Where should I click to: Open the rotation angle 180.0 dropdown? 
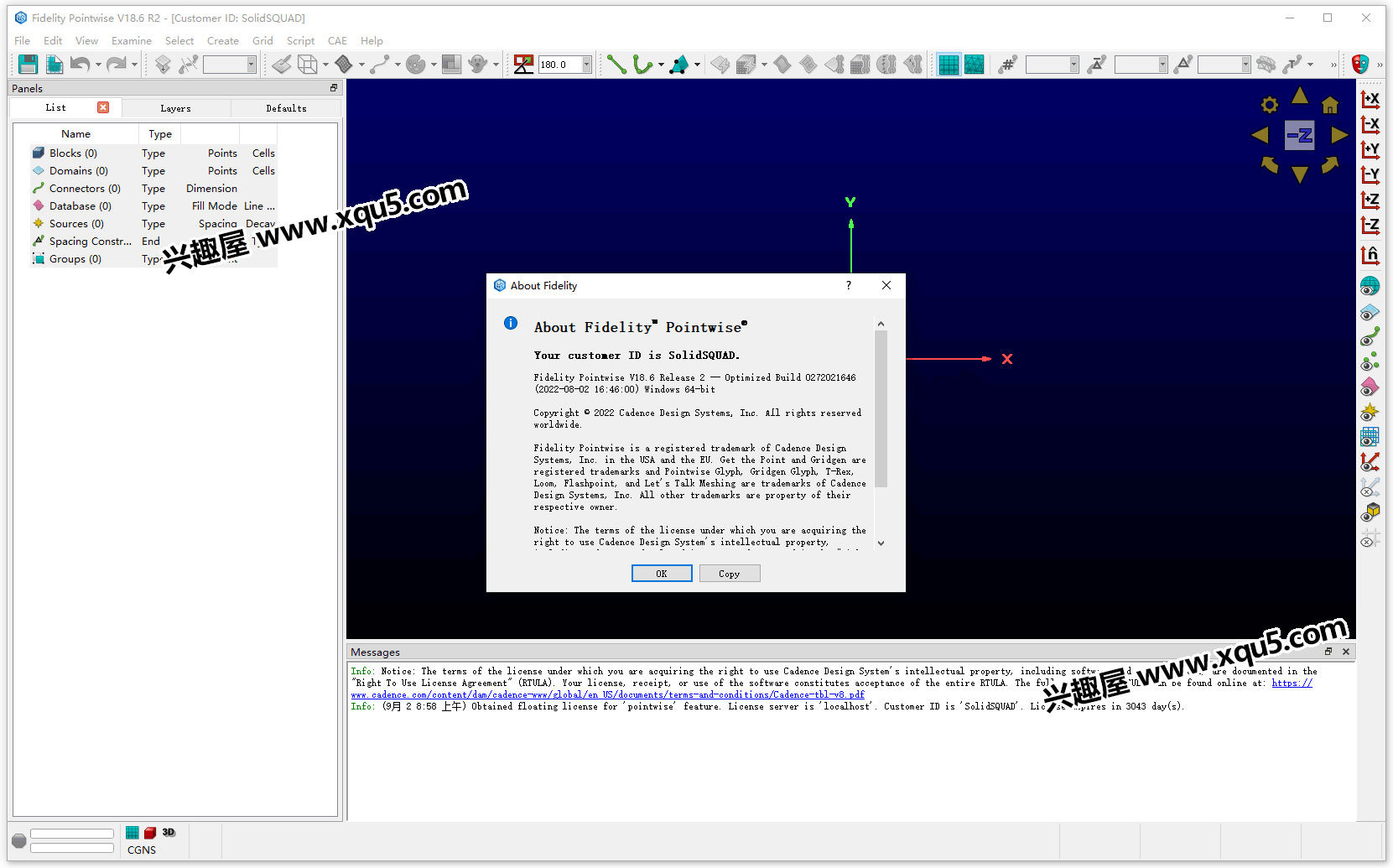(586, 65)
